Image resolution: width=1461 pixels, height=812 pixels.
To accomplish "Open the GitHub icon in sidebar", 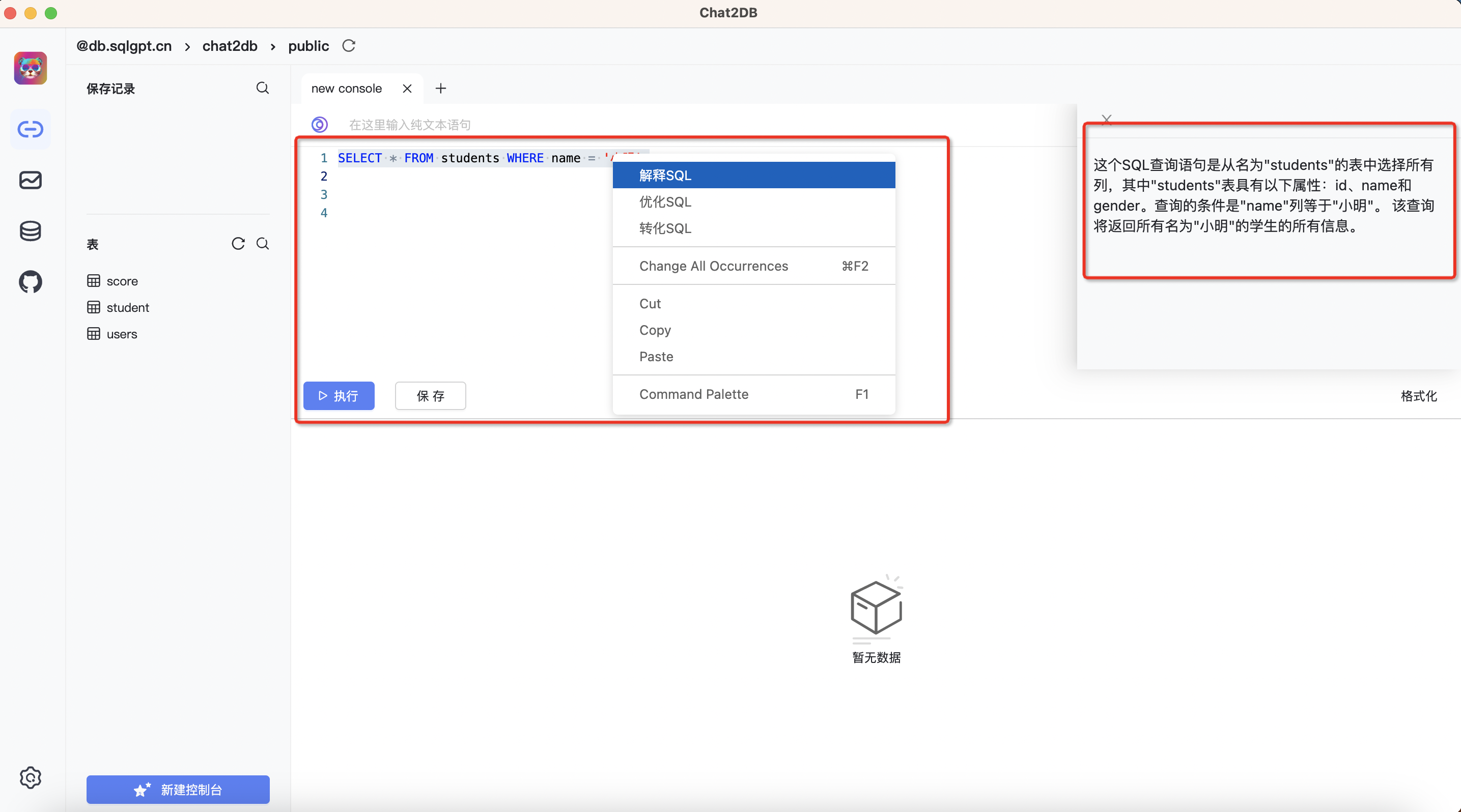I will [x=31, y=282].
